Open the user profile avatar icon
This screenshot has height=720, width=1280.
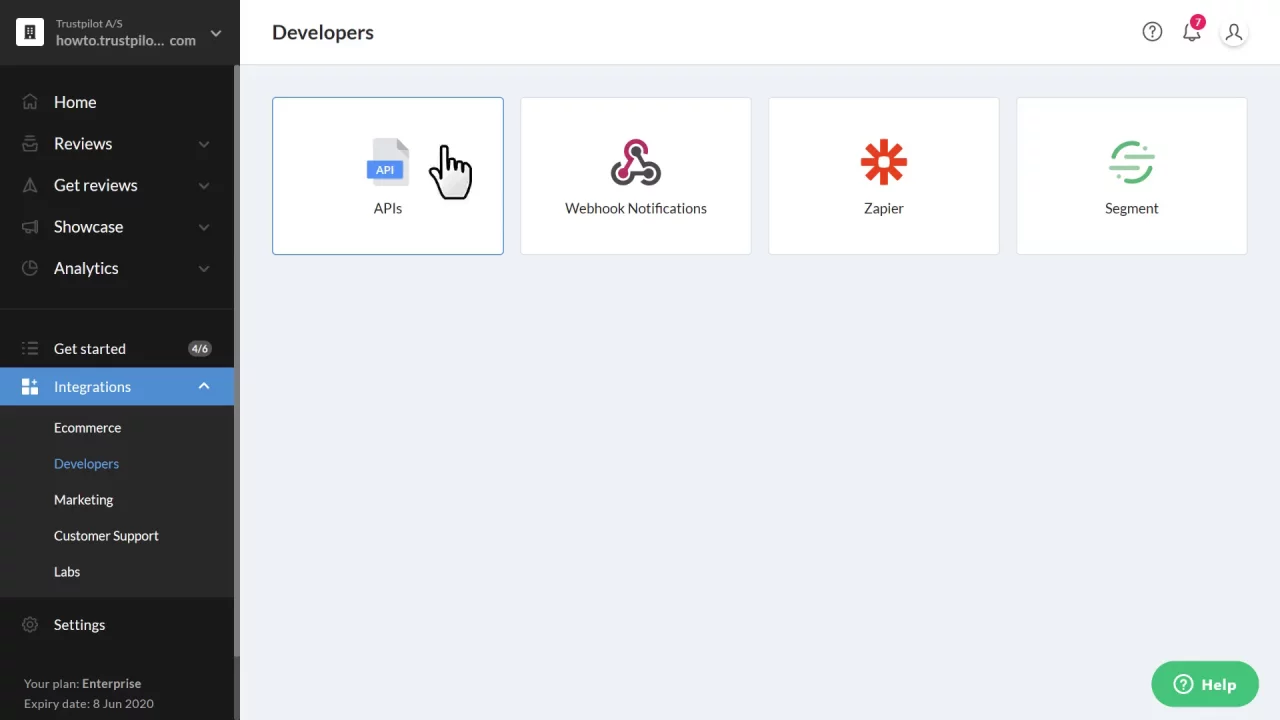tap(1234, 32)
